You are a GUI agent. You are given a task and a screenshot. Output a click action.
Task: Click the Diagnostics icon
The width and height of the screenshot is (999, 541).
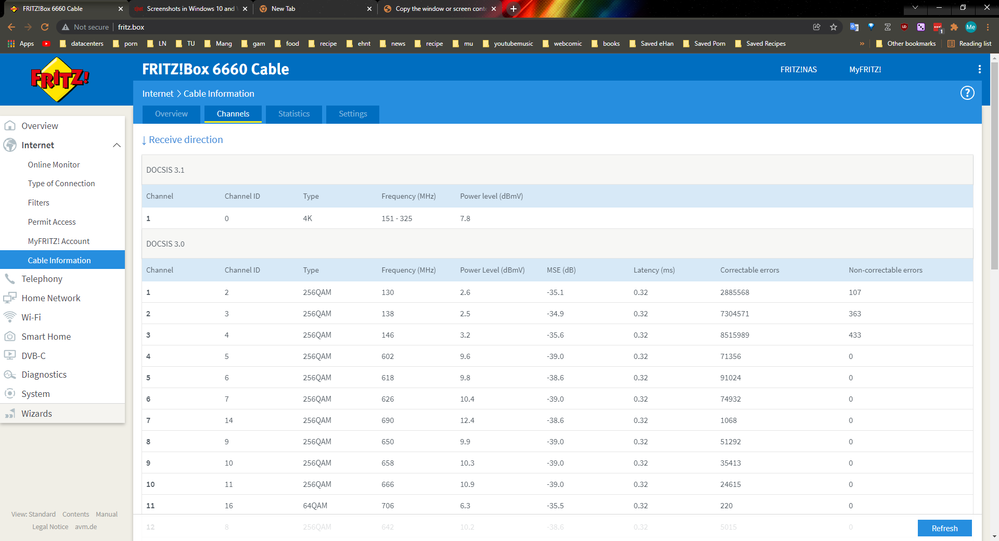coord(10,374)
